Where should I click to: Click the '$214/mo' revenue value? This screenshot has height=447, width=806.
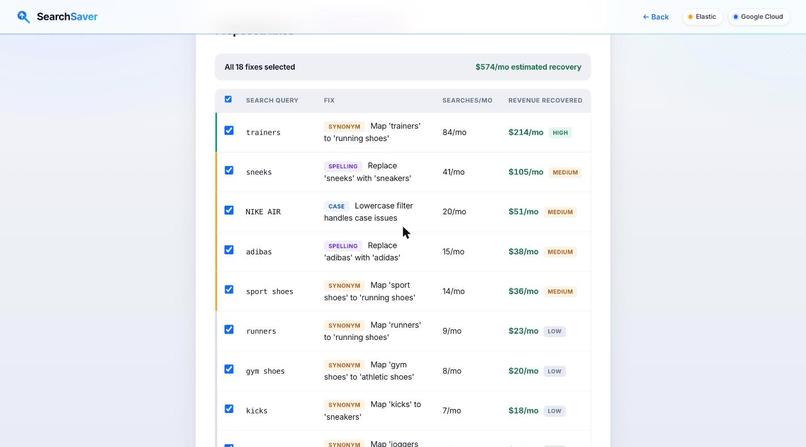pos(525,133)
